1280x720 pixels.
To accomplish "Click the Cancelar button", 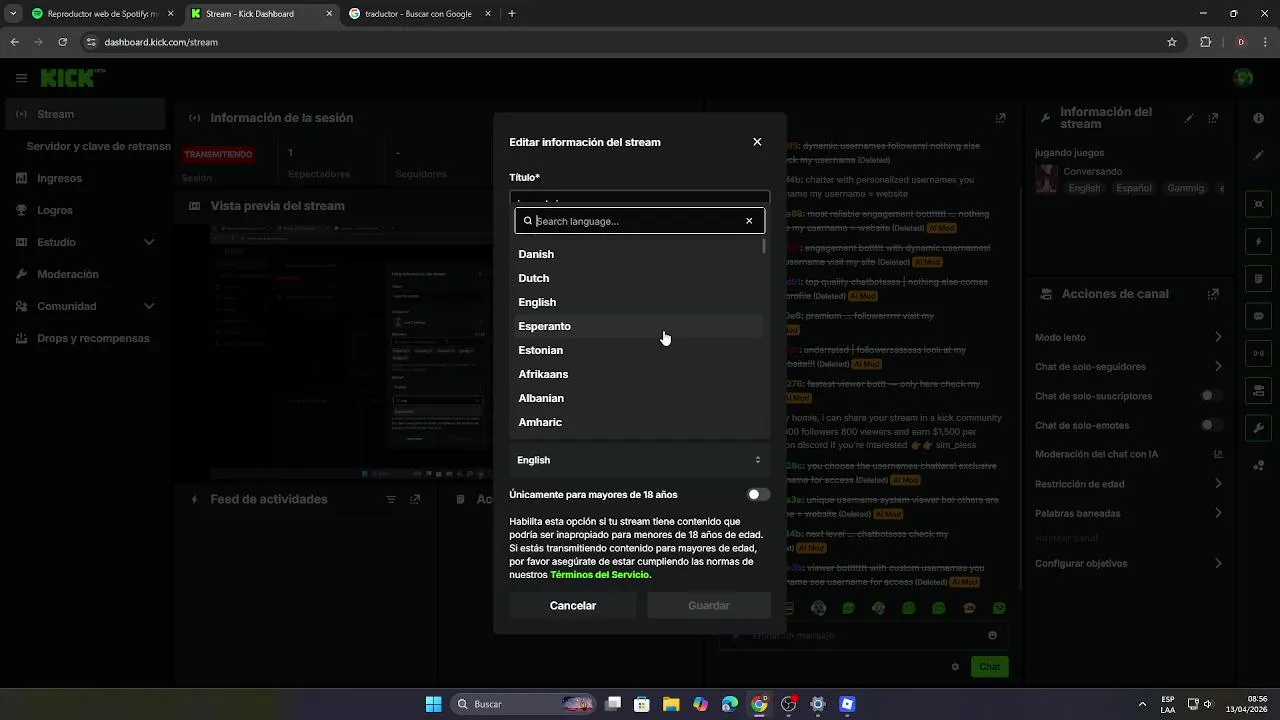I will click(x=573, y=605).
